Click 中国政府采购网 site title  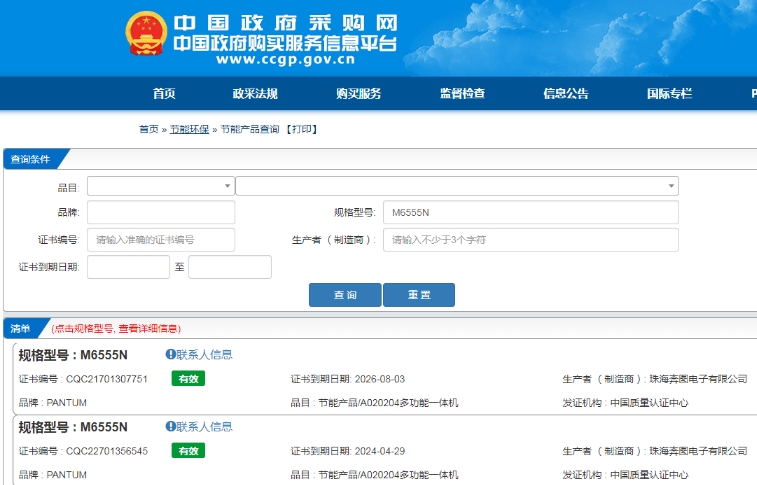285,23
